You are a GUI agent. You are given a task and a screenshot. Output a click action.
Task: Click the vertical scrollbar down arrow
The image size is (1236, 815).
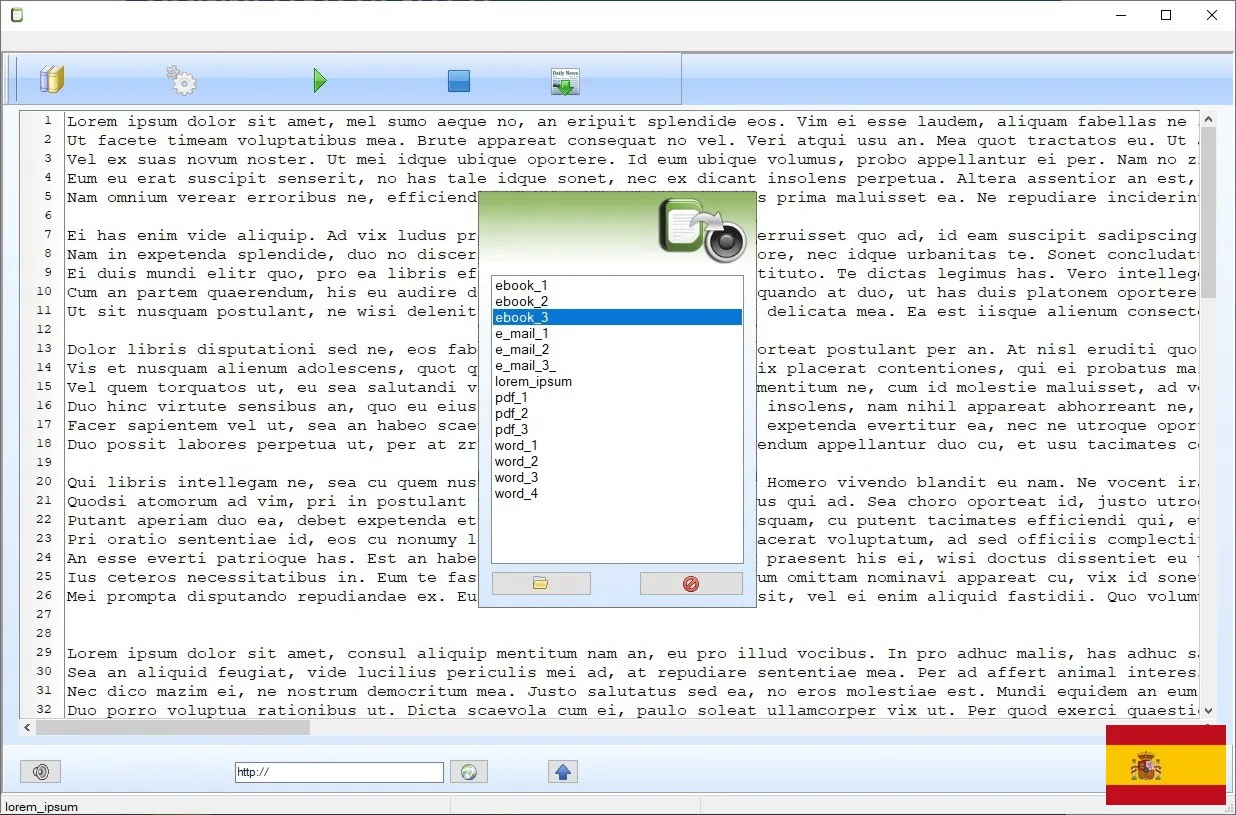coord(1206,710)
